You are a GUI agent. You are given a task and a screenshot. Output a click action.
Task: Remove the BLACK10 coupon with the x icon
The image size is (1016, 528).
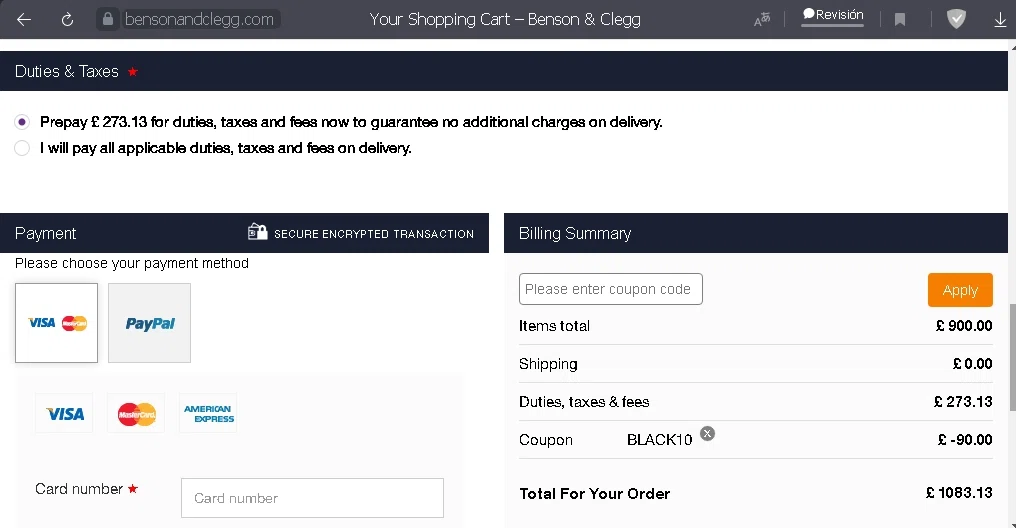(x=708, y=433)
